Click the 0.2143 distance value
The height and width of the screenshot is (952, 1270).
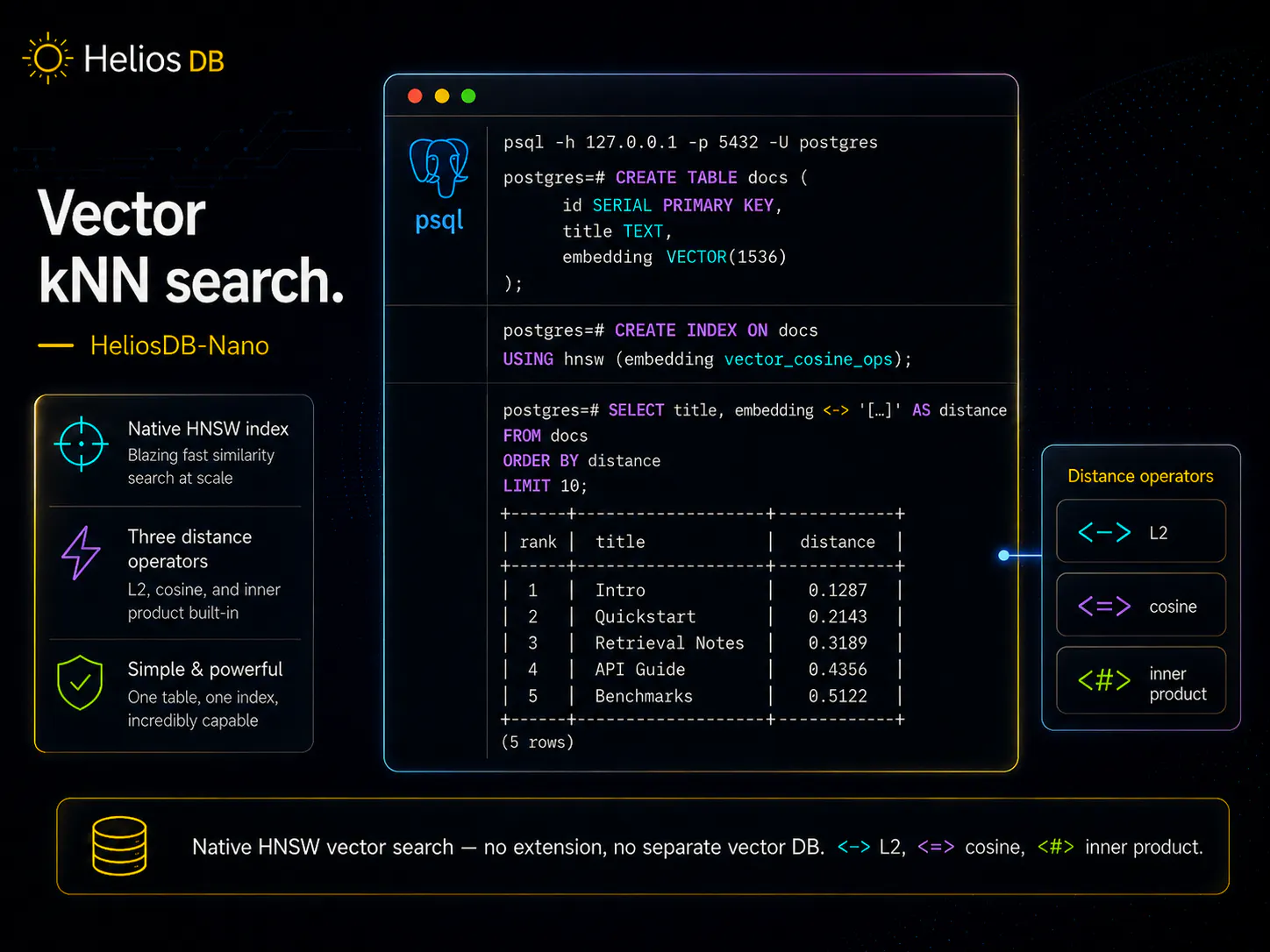[x=838, y=617]
